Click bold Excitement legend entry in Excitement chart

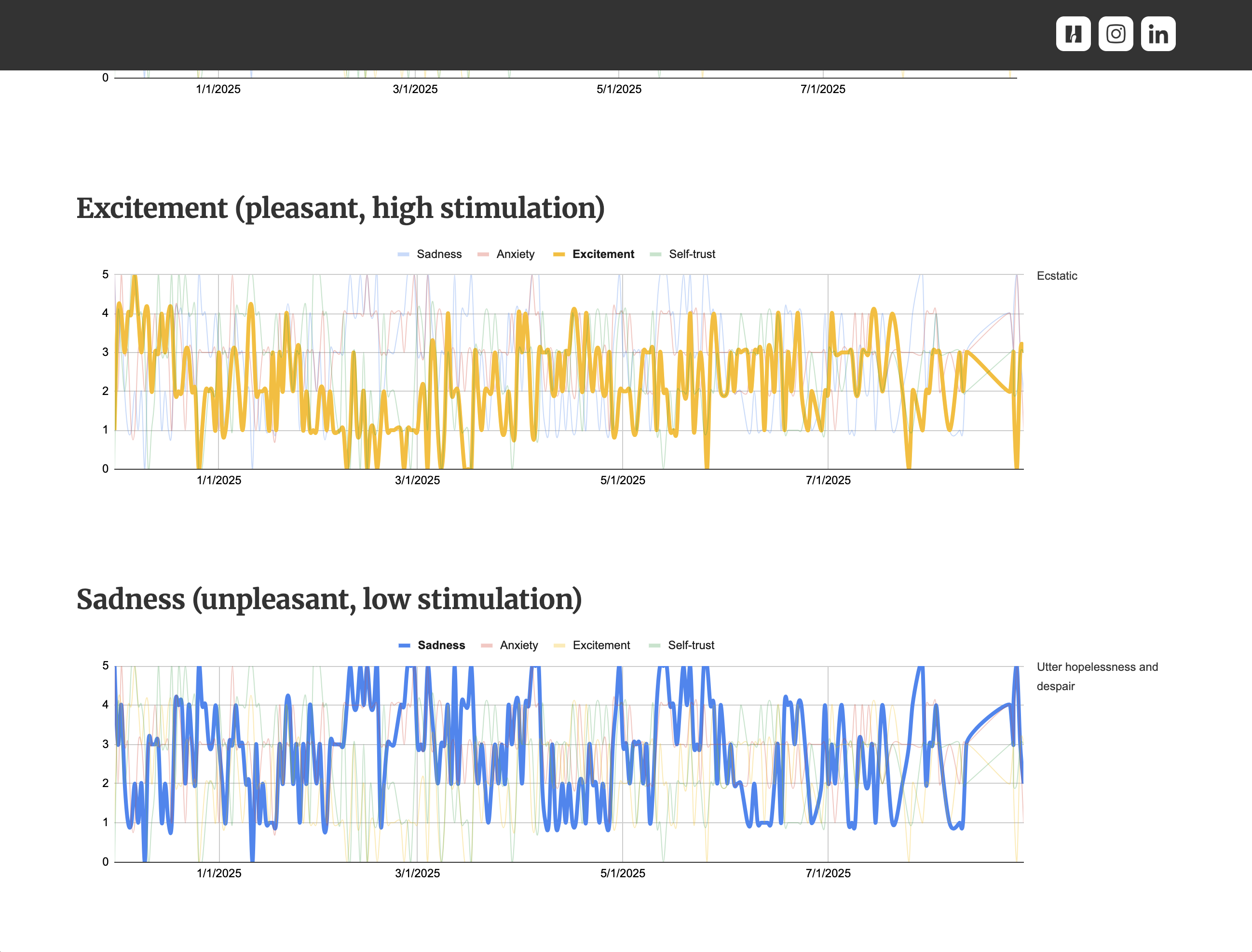tap(603, 255)
